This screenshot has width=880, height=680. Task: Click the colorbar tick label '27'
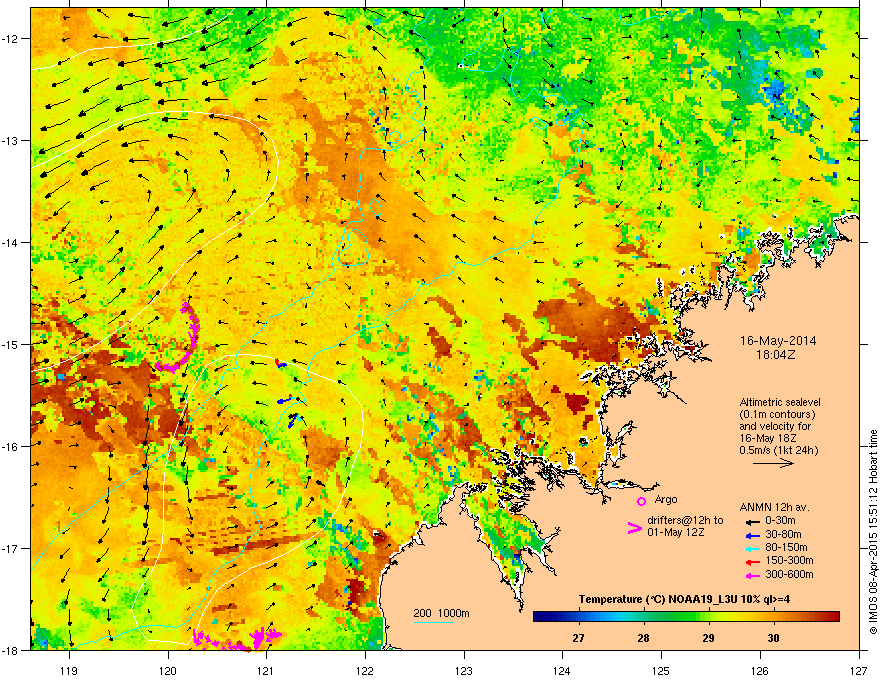tap(578, 638)
